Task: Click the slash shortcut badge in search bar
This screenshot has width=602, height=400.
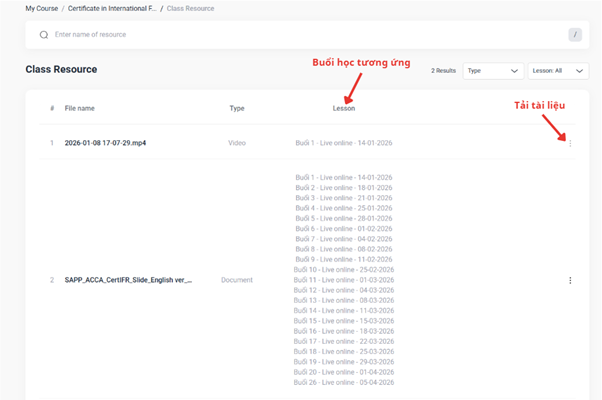Action: [x=575, y=35]
